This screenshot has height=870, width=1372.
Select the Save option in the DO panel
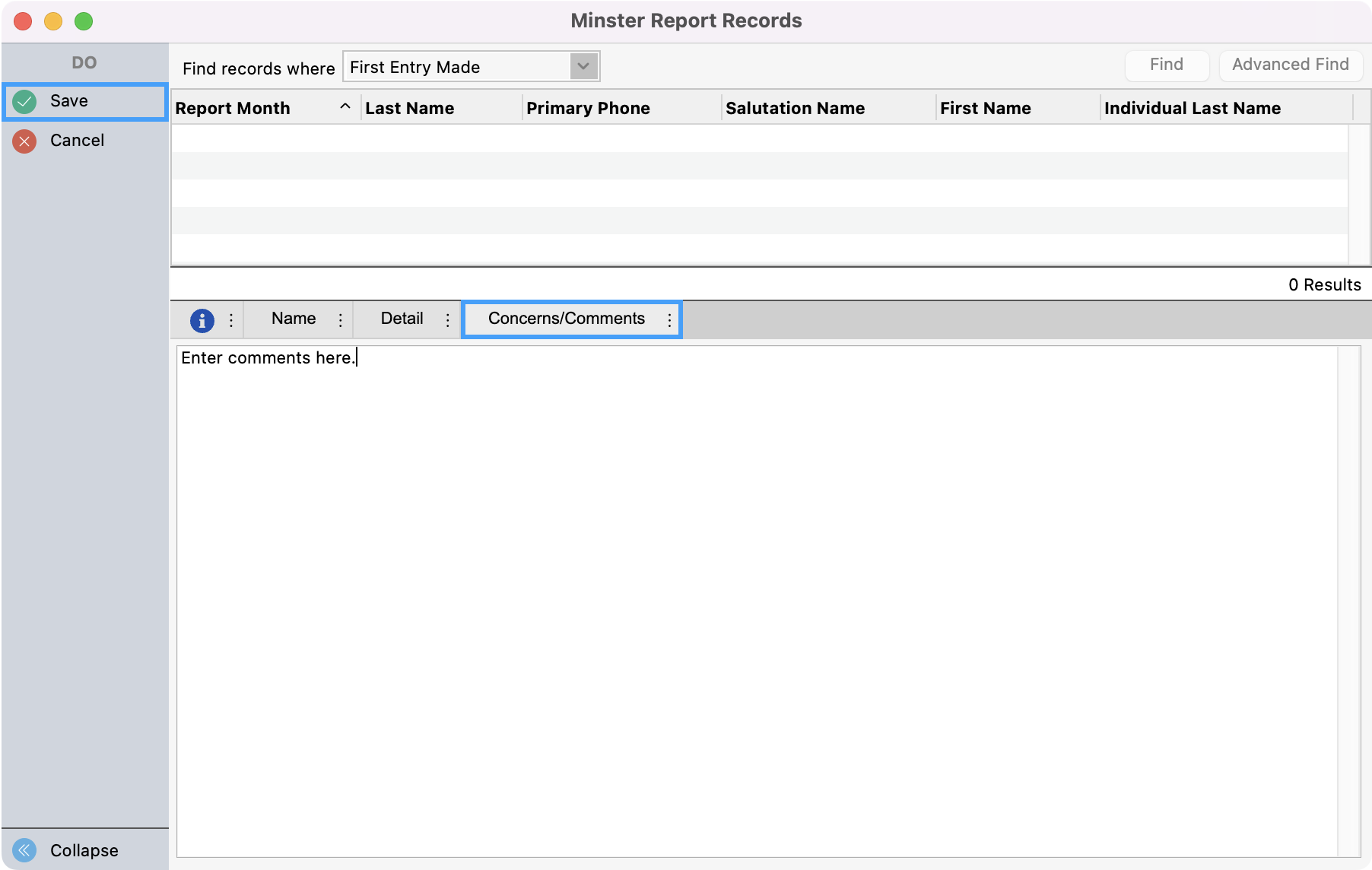point(70,100)
